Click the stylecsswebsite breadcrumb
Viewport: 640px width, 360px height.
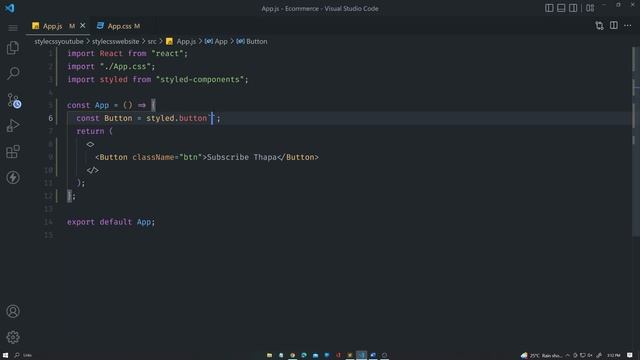pos(116,42)
